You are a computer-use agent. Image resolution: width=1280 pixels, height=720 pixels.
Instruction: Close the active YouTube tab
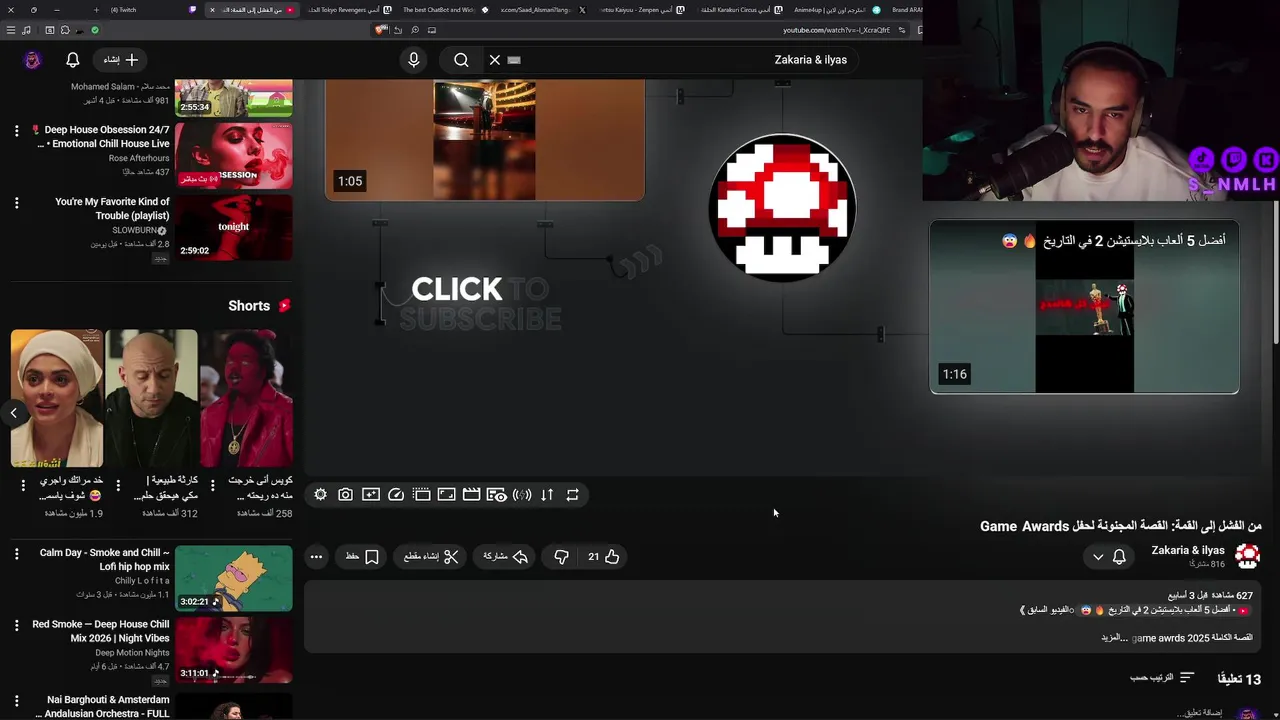(212, 10)
